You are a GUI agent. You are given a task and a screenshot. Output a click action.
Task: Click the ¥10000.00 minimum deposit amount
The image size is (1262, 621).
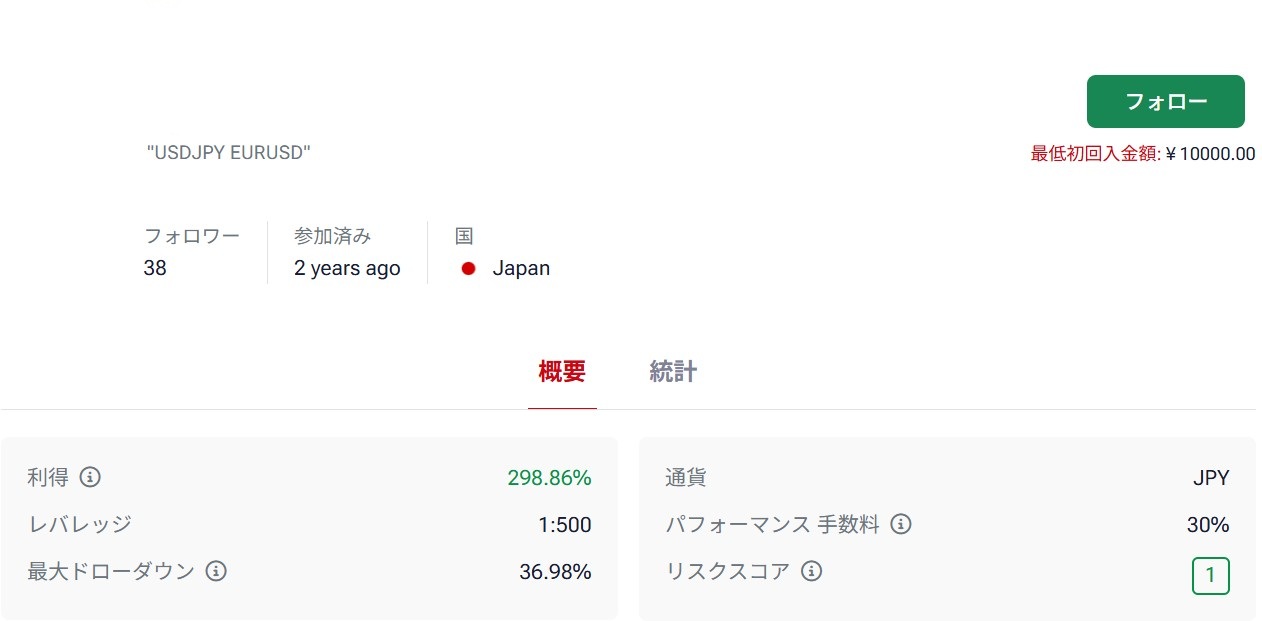tap(1210, 154)
